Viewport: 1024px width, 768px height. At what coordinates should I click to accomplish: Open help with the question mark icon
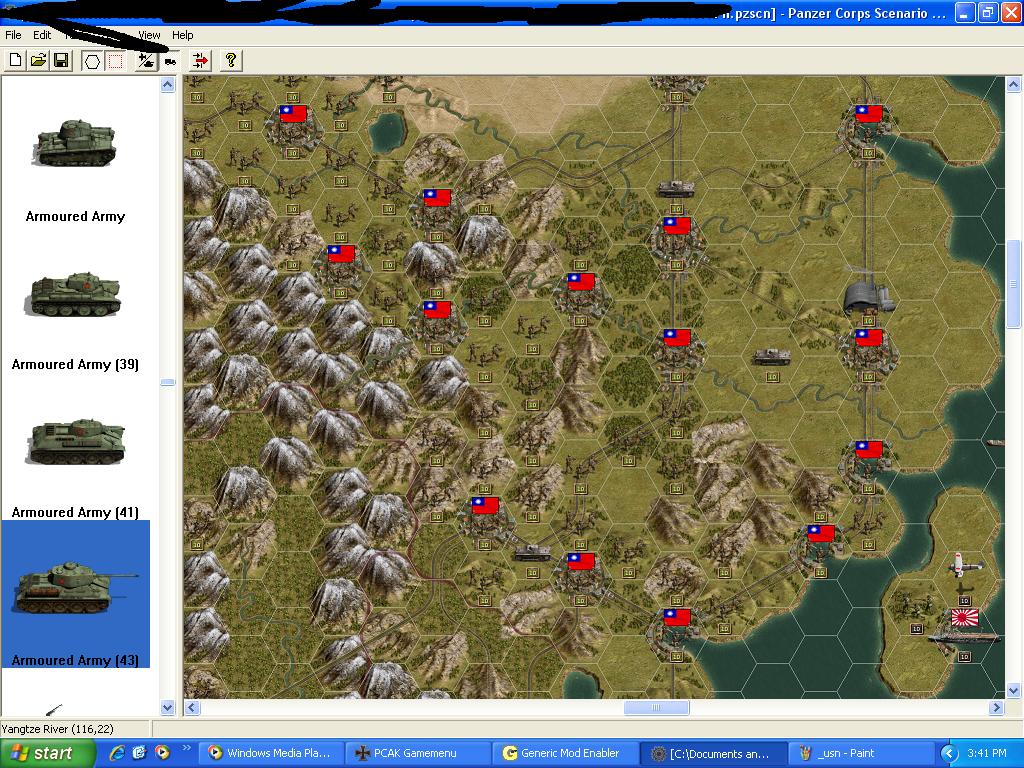(x=231, y=61)
